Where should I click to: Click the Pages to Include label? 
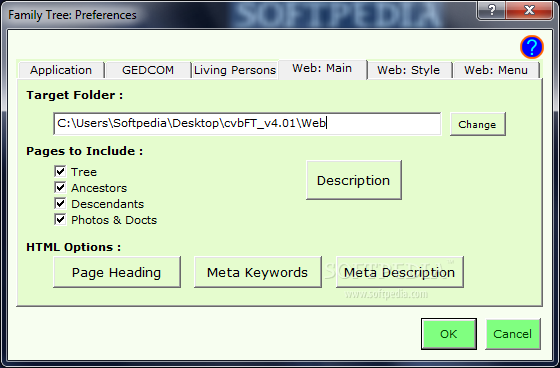point(85,151)
